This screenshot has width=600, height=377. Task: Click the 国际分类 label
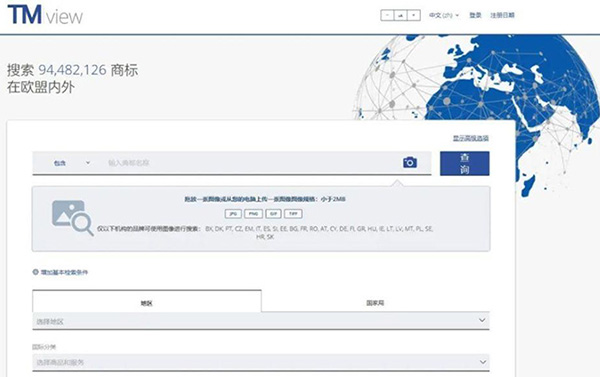[x=44, y=347]
